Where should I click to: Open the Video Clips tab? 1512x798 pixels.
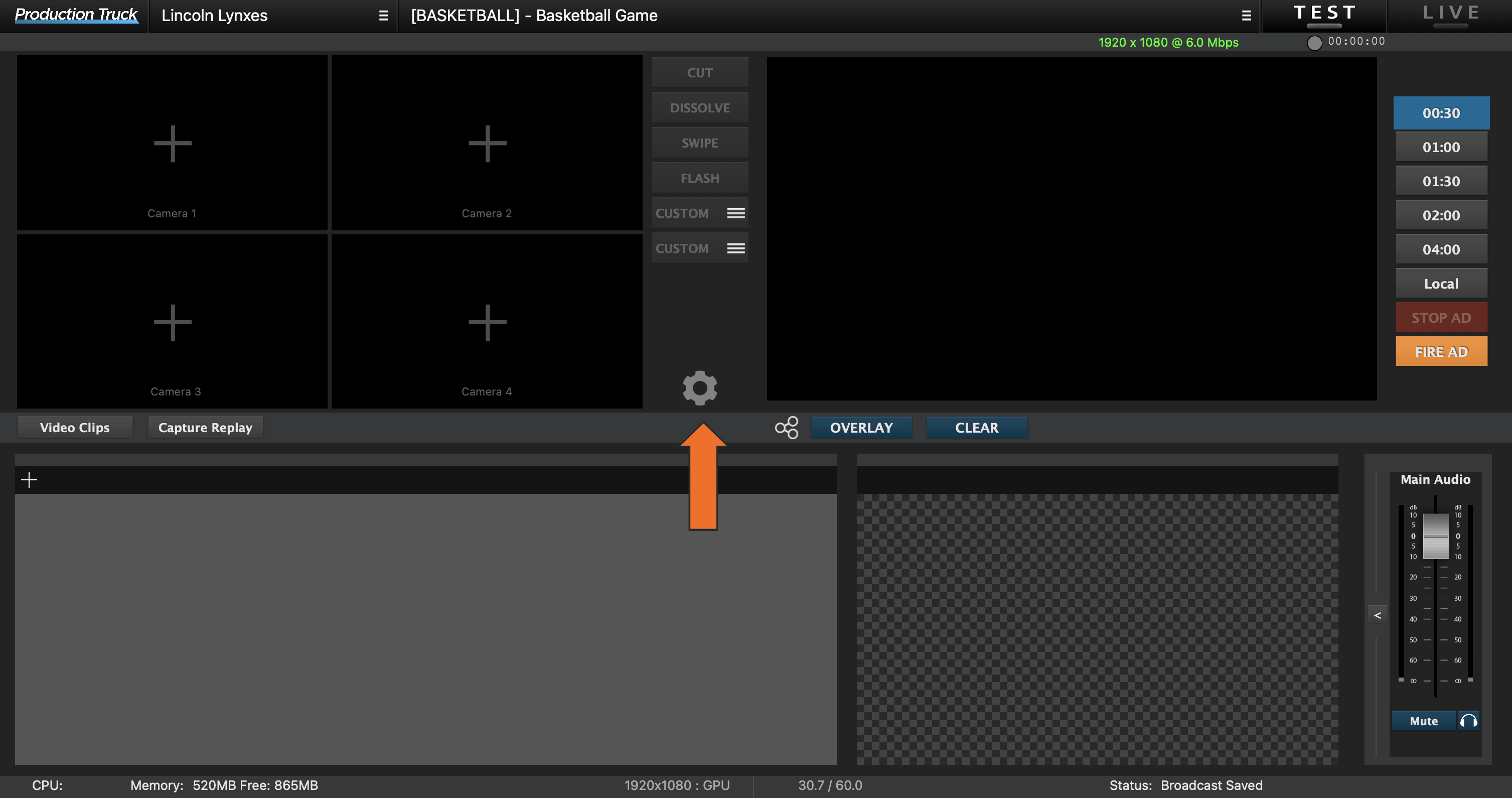75,428
